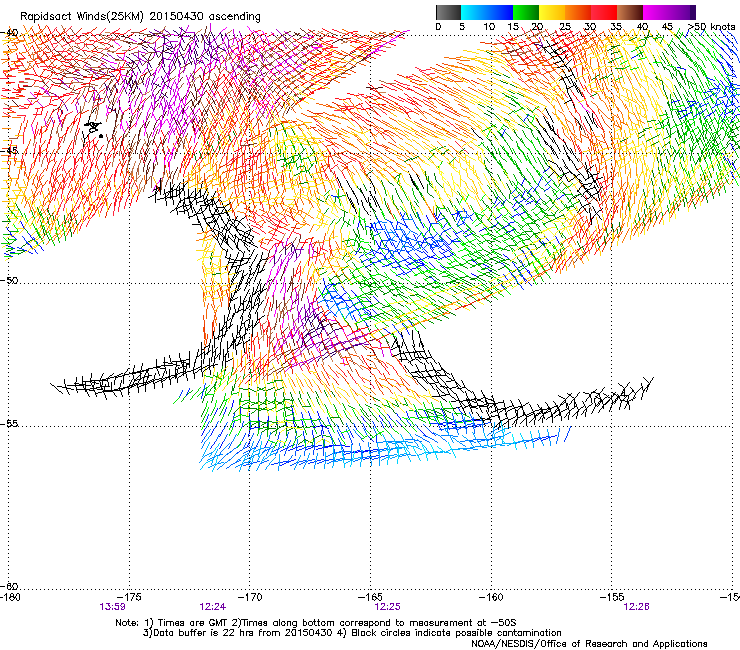This screenshot has width=740, height=650.
Task: Click the 12:26 swath time label
Action: (x=636, y=607)
